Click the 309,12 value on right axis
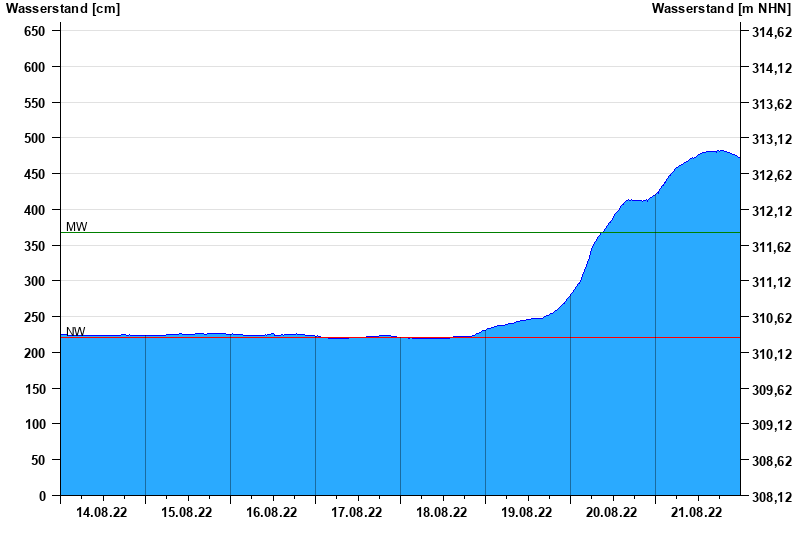 pos(772,424)
